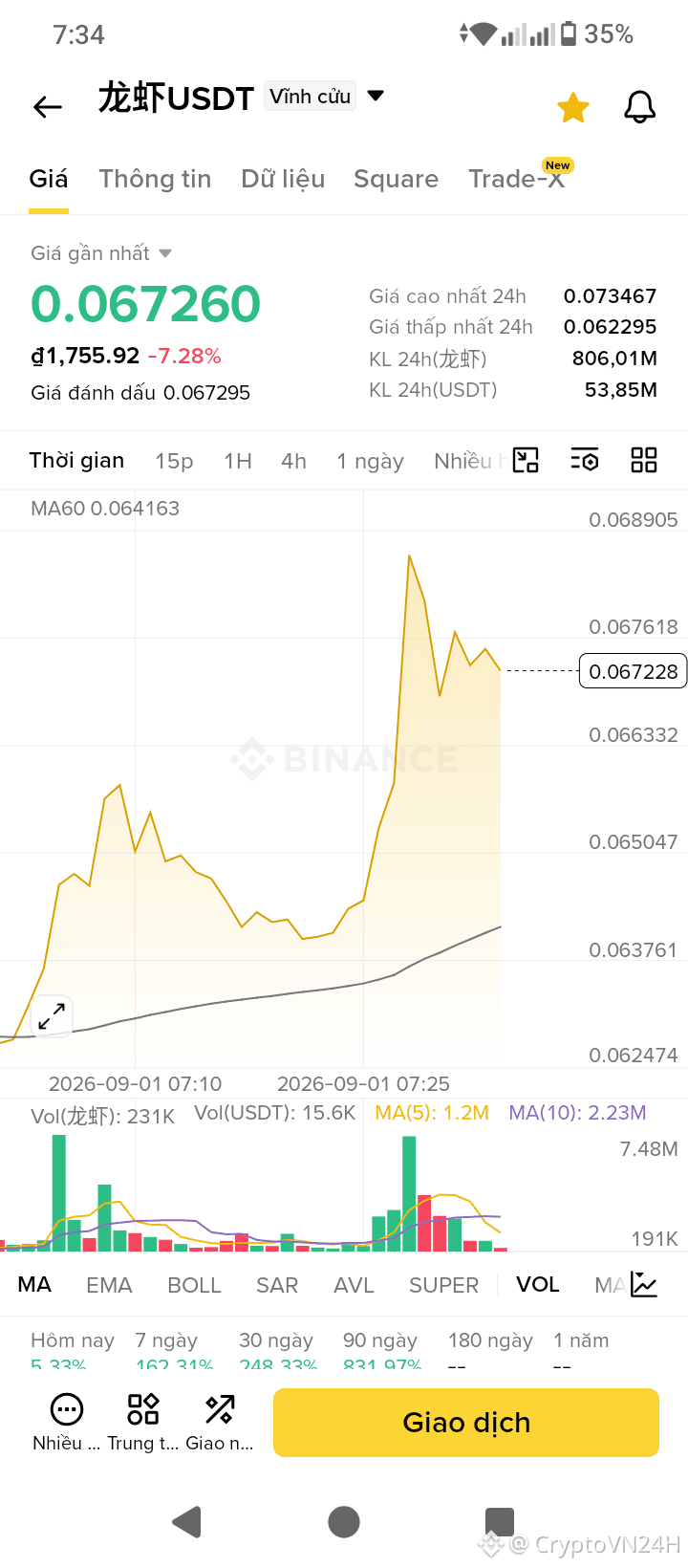The height and width of the screenshot is (1568, 688).
Task: Expand the Vĩnh cửu contract dropdown
Action: coord(376,96)
